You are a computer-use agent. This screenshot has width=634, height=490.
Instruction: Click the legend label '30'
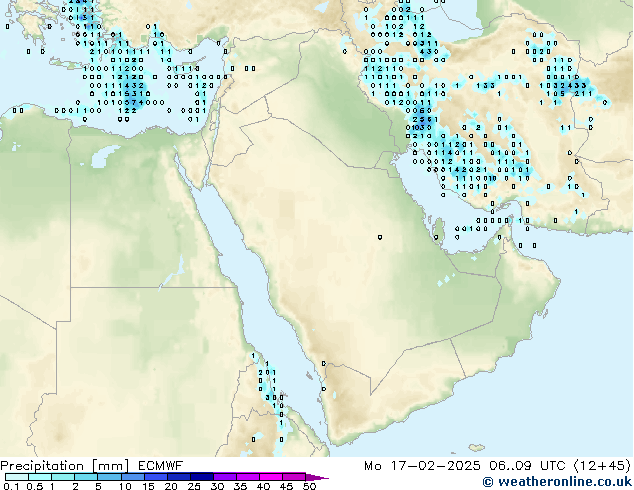click(x=218, y=486)
